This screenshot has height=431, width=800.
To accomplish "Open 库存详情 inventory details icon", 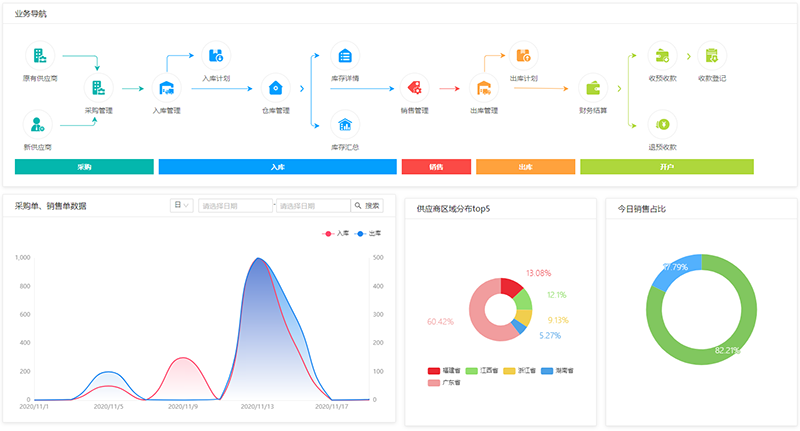I will point(345,55).
